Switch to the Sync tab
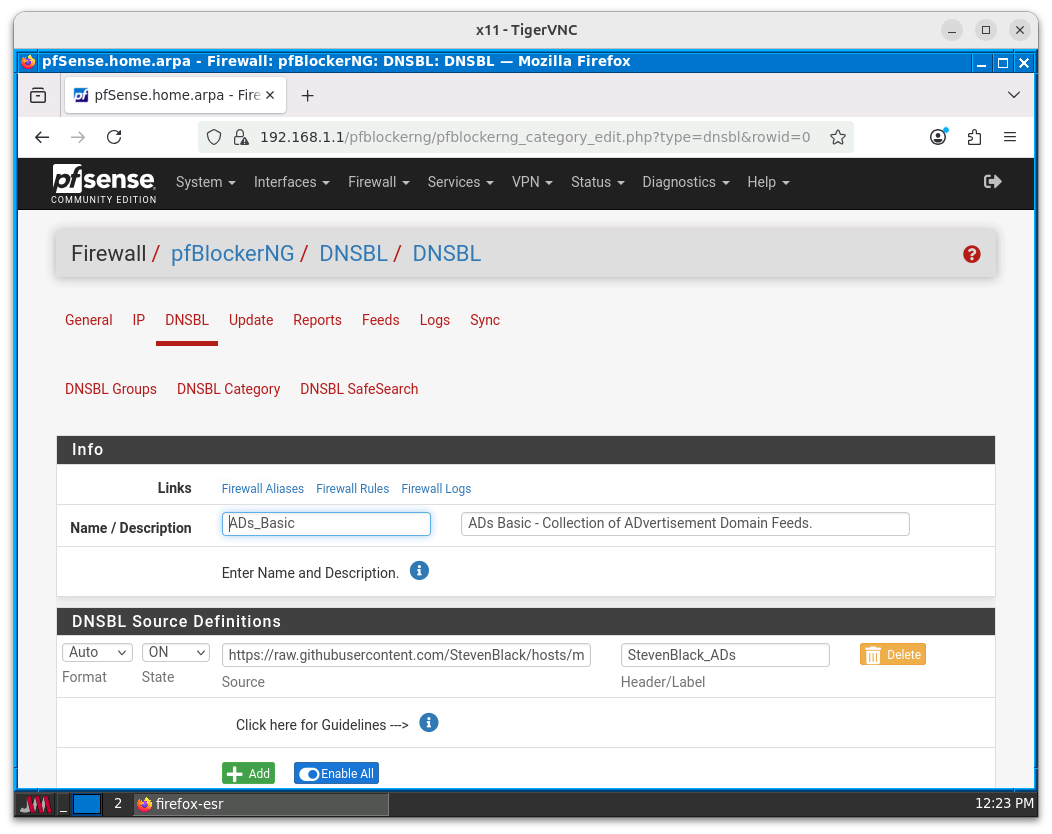The width and height of the screenshot is (1052, 834). click(x=484, y=320)
